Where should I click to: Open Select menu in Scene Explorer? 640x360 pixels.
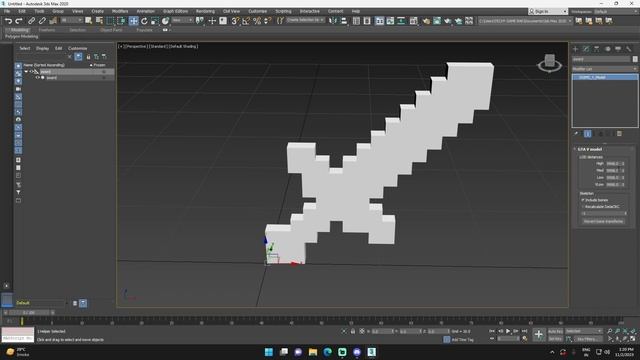tap(24, 48)
